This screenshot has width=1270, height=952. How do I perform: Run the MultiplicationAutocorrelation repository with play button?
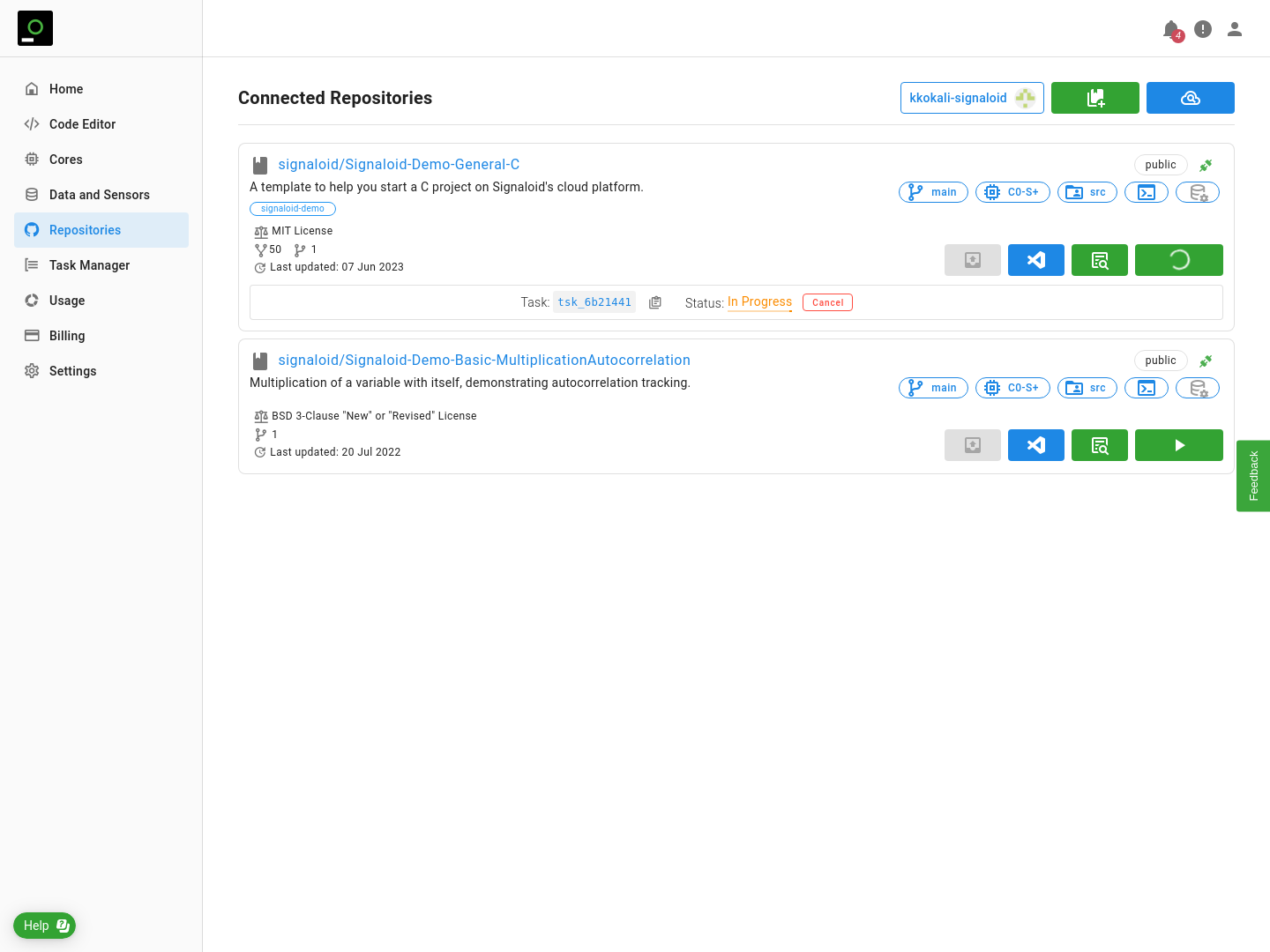[1178, 445]
